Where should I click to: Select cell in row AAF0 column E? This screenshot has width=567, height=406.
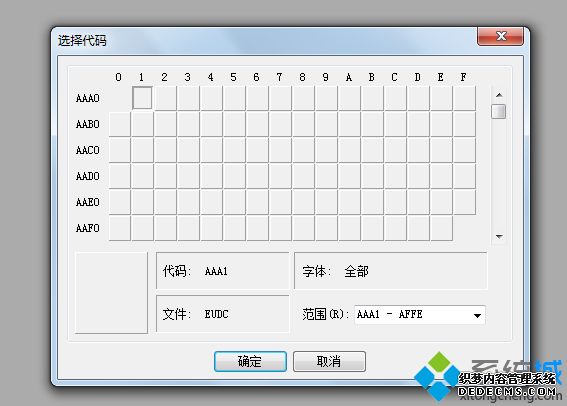click(441, 228)
